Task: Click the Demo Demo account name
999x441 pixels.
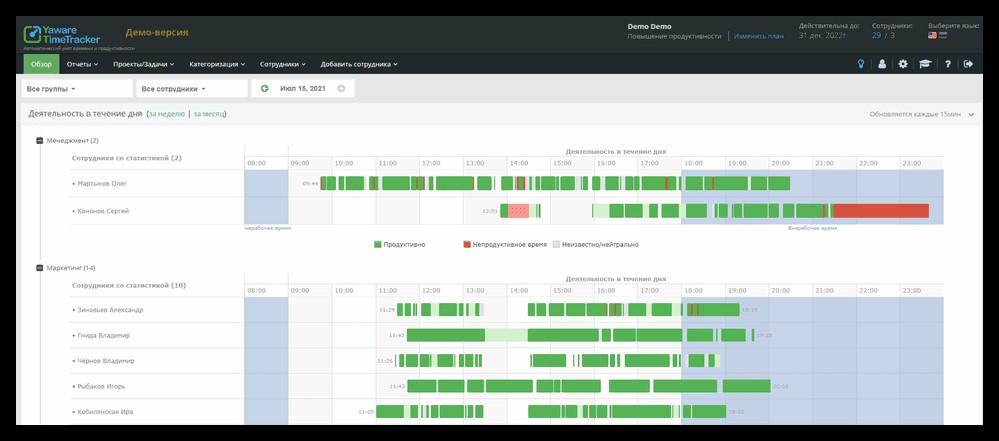Action: (x=649, y=27)
